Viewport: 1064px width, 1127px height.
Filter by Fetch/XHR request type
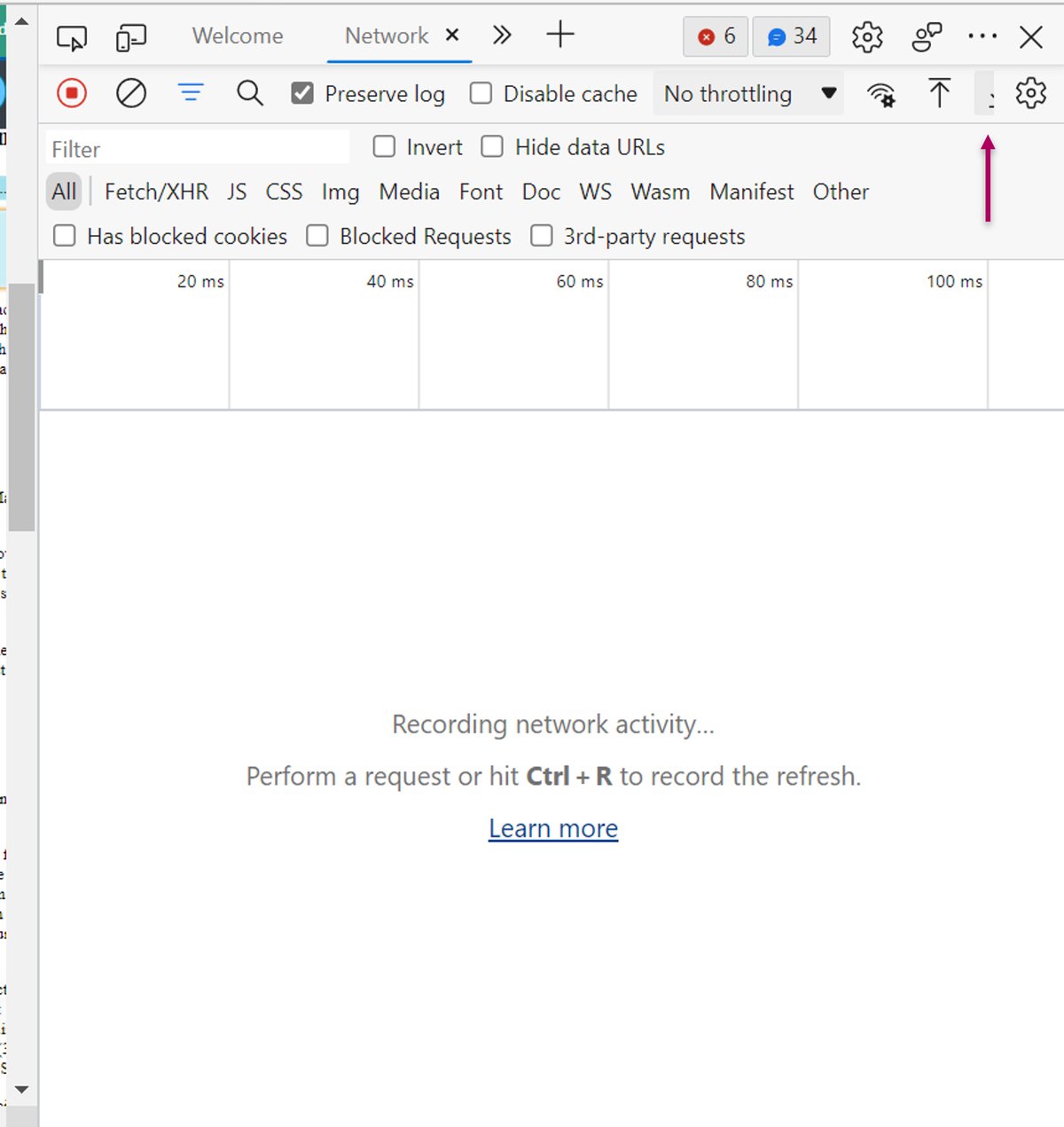(x=157, y=192)
